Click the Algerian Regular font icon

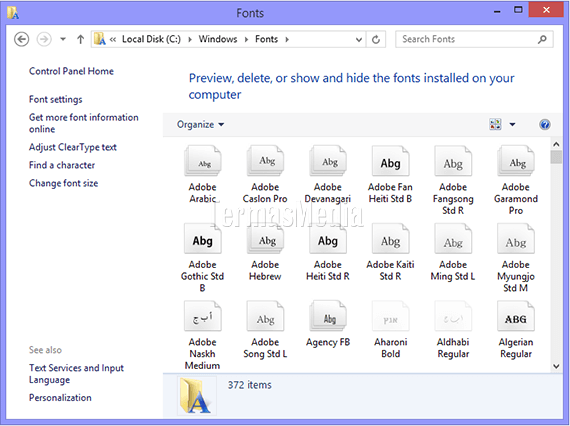coord(516,316)
